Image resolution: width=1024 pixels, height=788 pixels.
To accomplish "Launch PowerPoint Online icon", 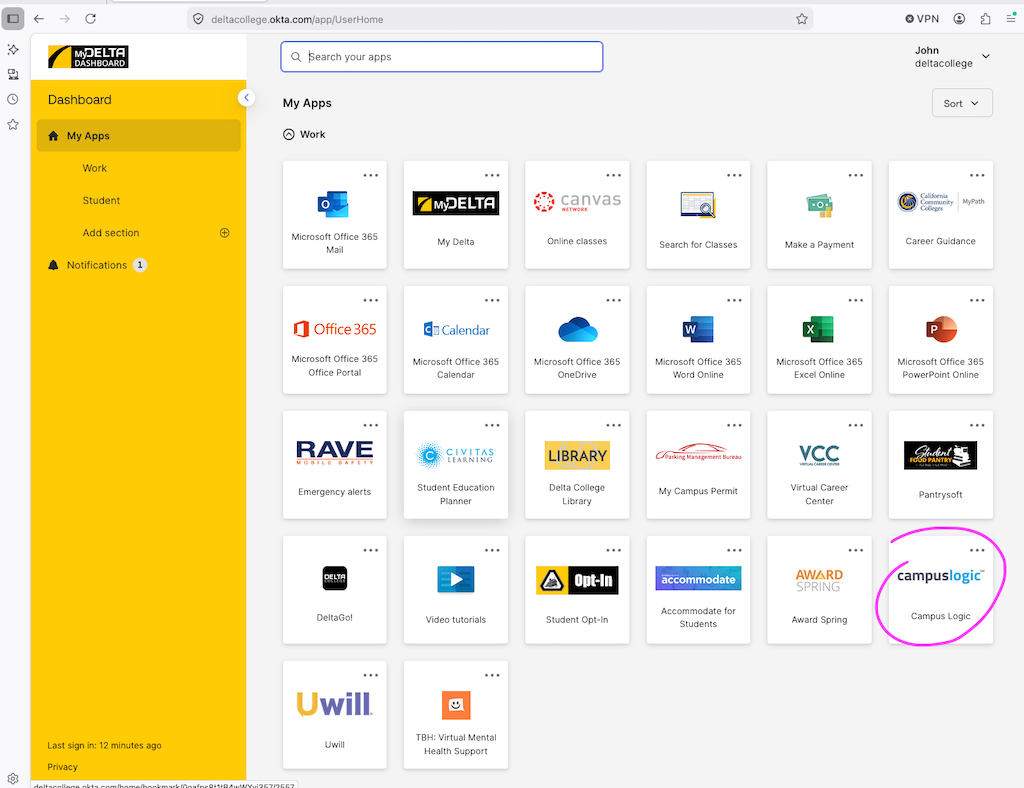I will pyautogui.click(x=940, y=329).
